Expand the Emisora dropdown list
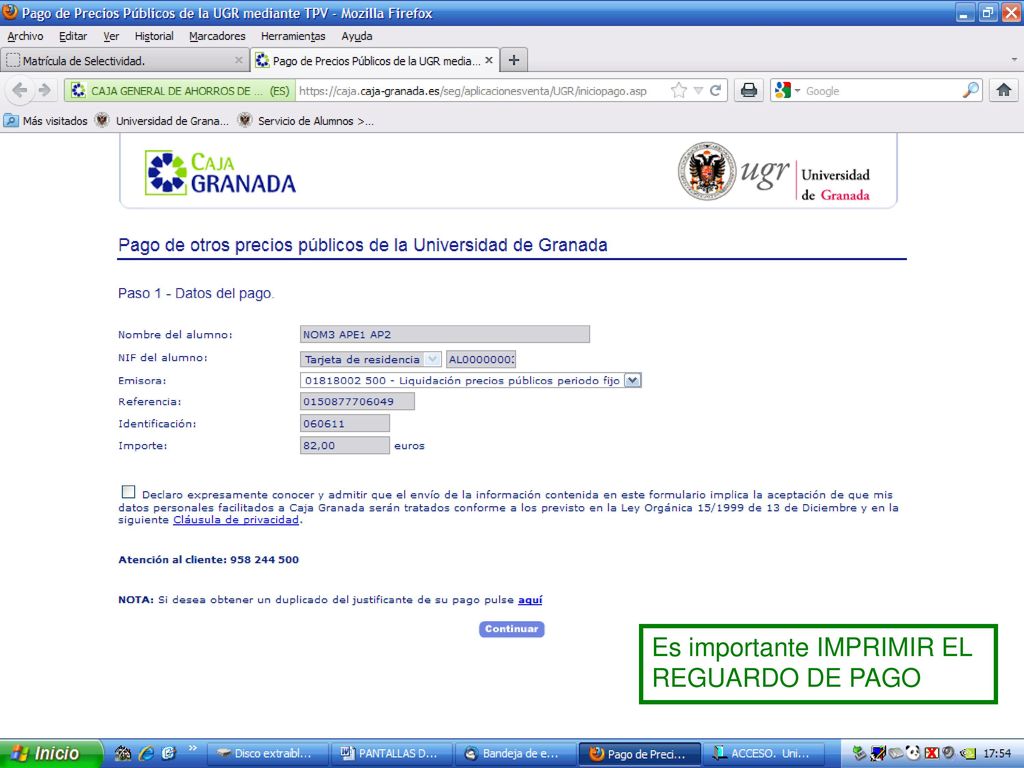 tap(633, 380)
